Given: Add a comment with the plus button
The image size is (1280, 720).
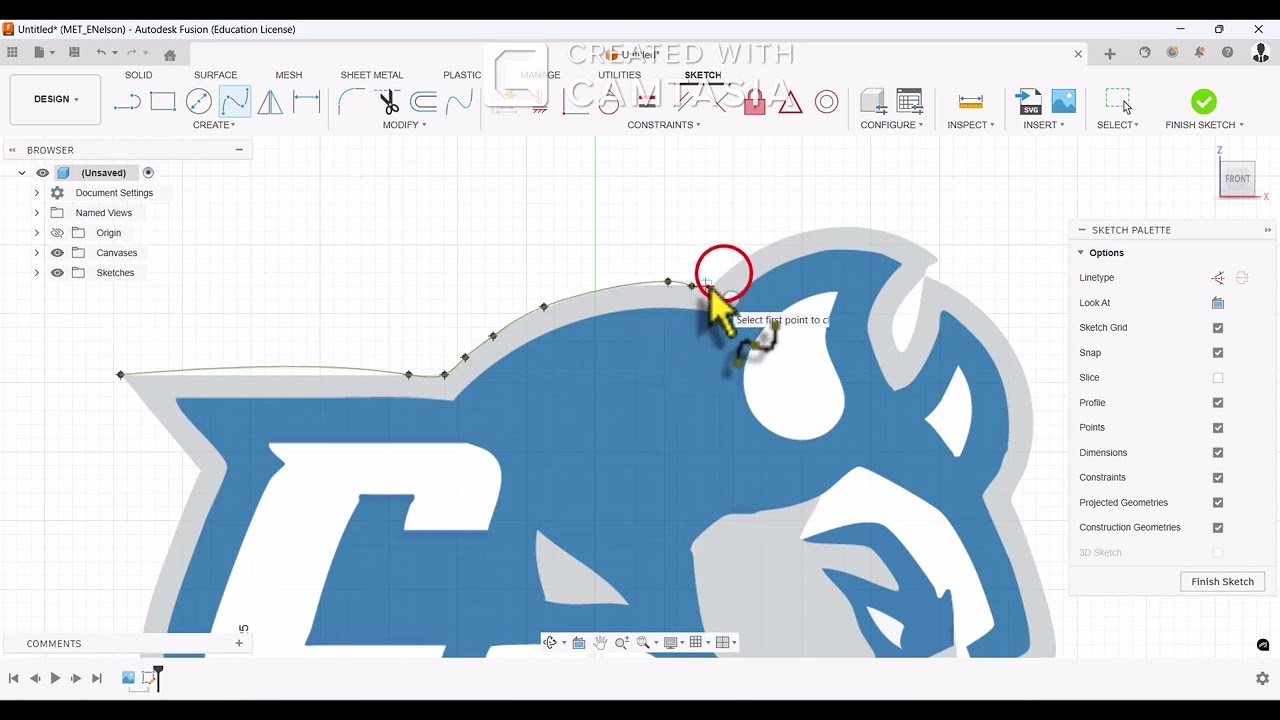Looking at the screenshot, I should point(239,643).
